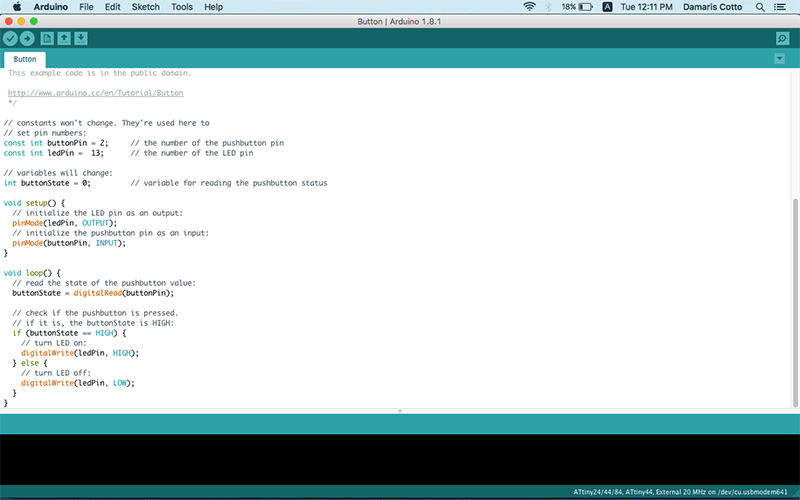Viewport: 800px width, 500px height.
Task: Click the console divider handle
Action: (399, 411)
